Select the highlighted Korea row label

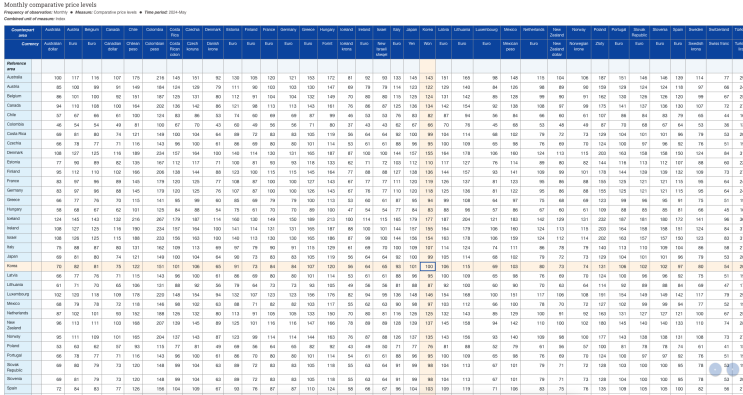(x=18, y=266)
